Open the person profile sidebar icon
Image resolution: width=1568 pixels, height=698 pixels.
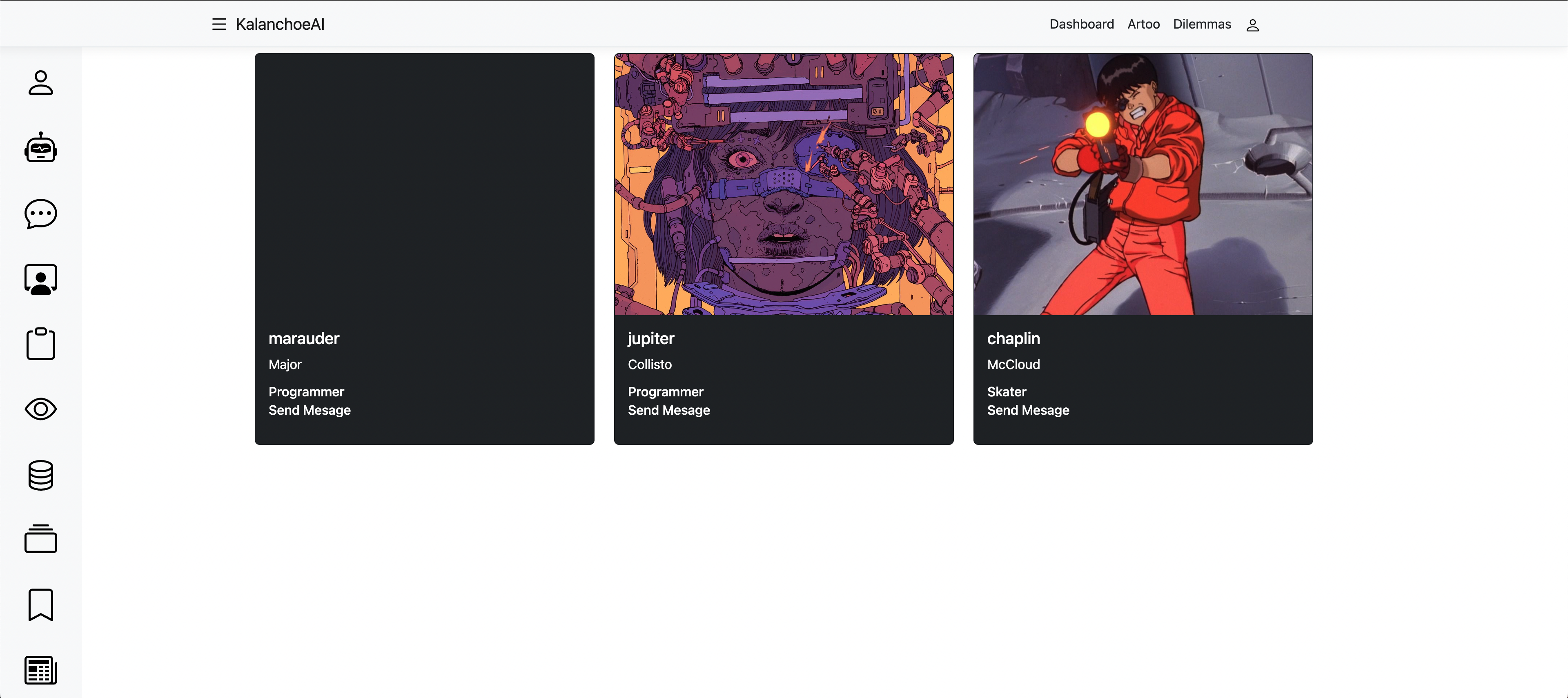coord(41,83)
